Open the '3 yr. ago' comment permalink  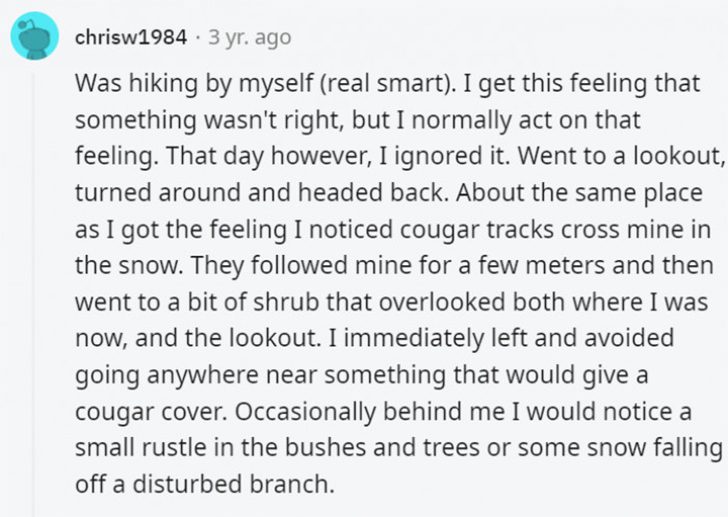[x=250, y=37]
